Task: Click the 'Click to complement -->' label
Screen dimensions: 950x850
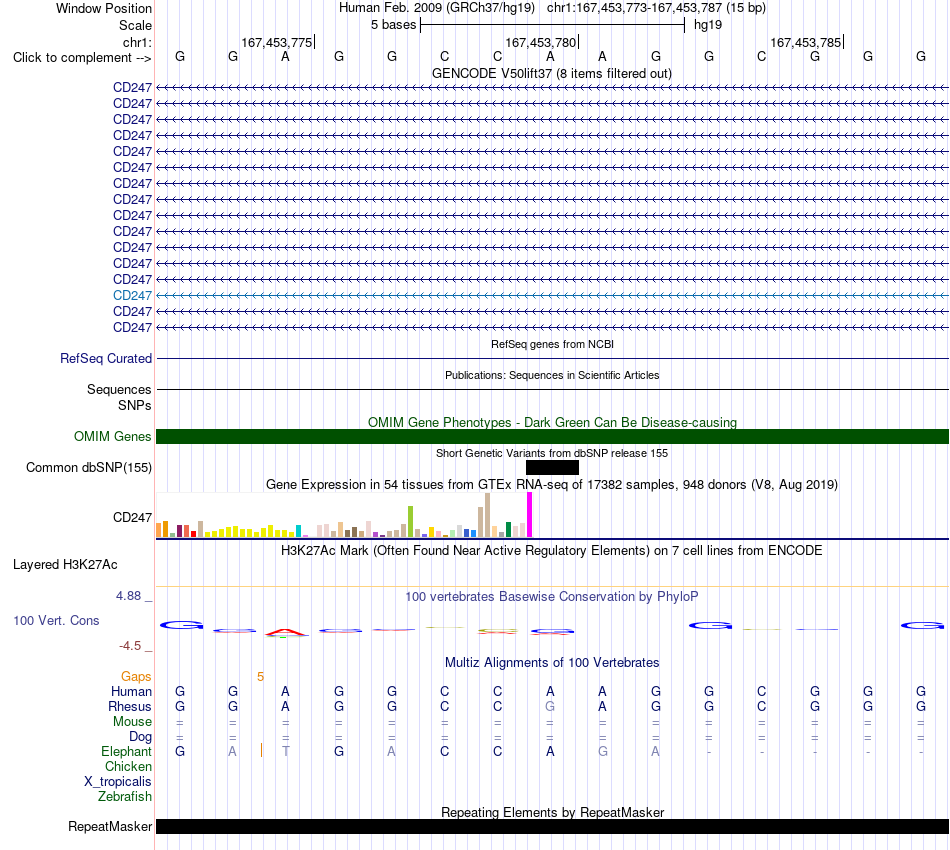Action: [x=82, y=58]
